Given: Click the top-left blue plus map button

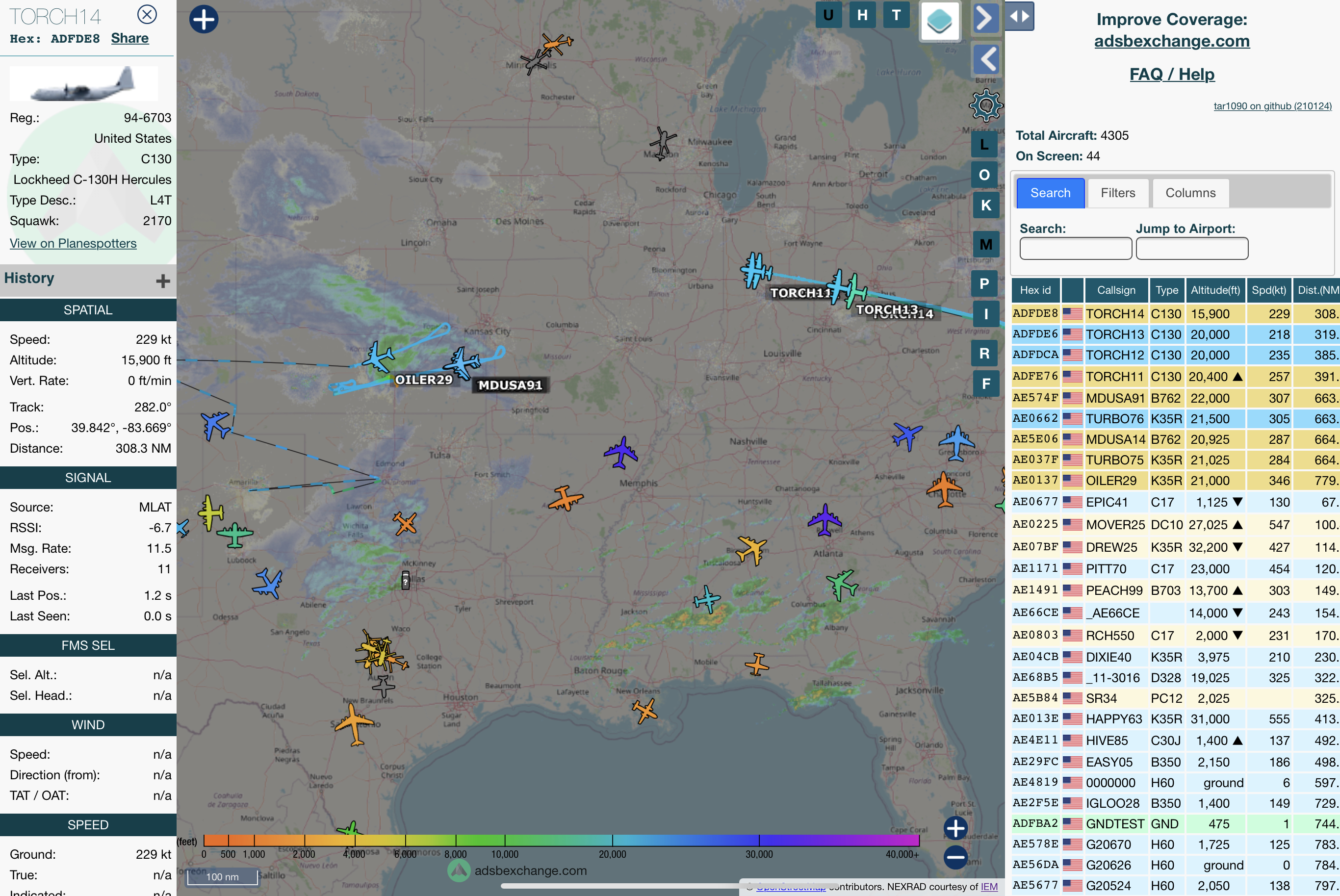Looking at the screenshot, I should coord(204,20).
